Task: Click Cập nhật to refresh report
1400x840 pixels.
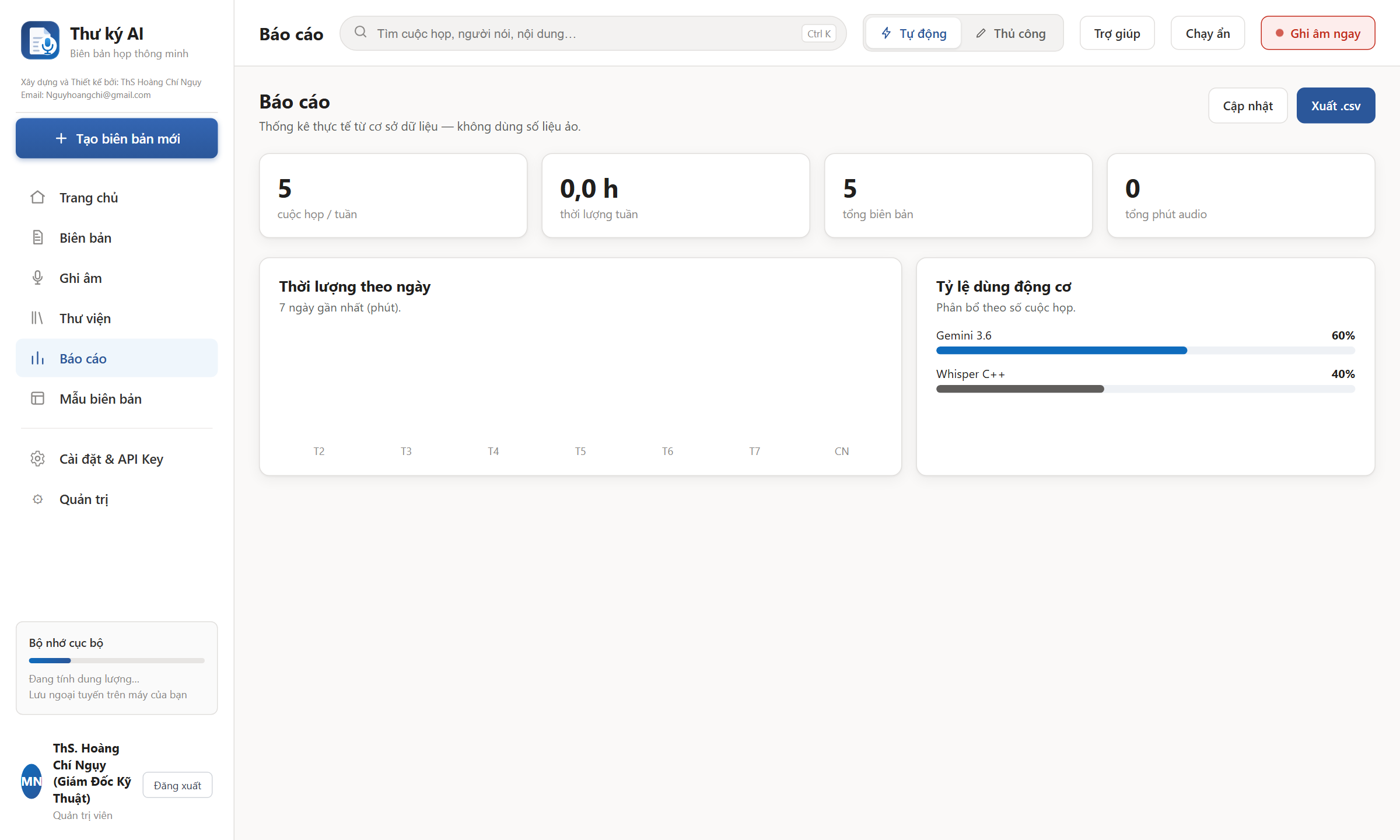Action: point(1248,106)
